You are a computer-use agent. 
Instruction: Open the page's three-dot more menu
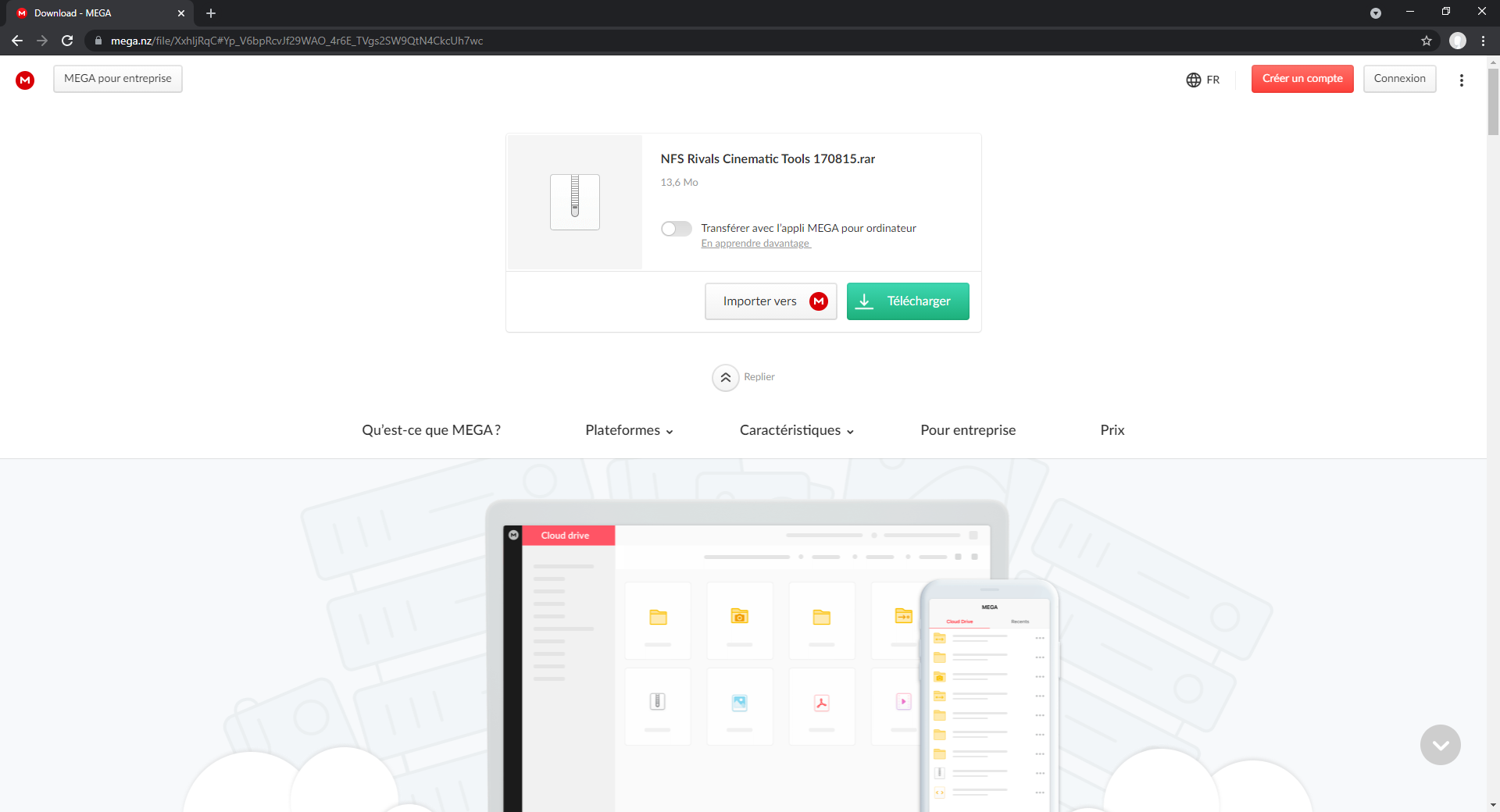click(x=1462, y=80)
